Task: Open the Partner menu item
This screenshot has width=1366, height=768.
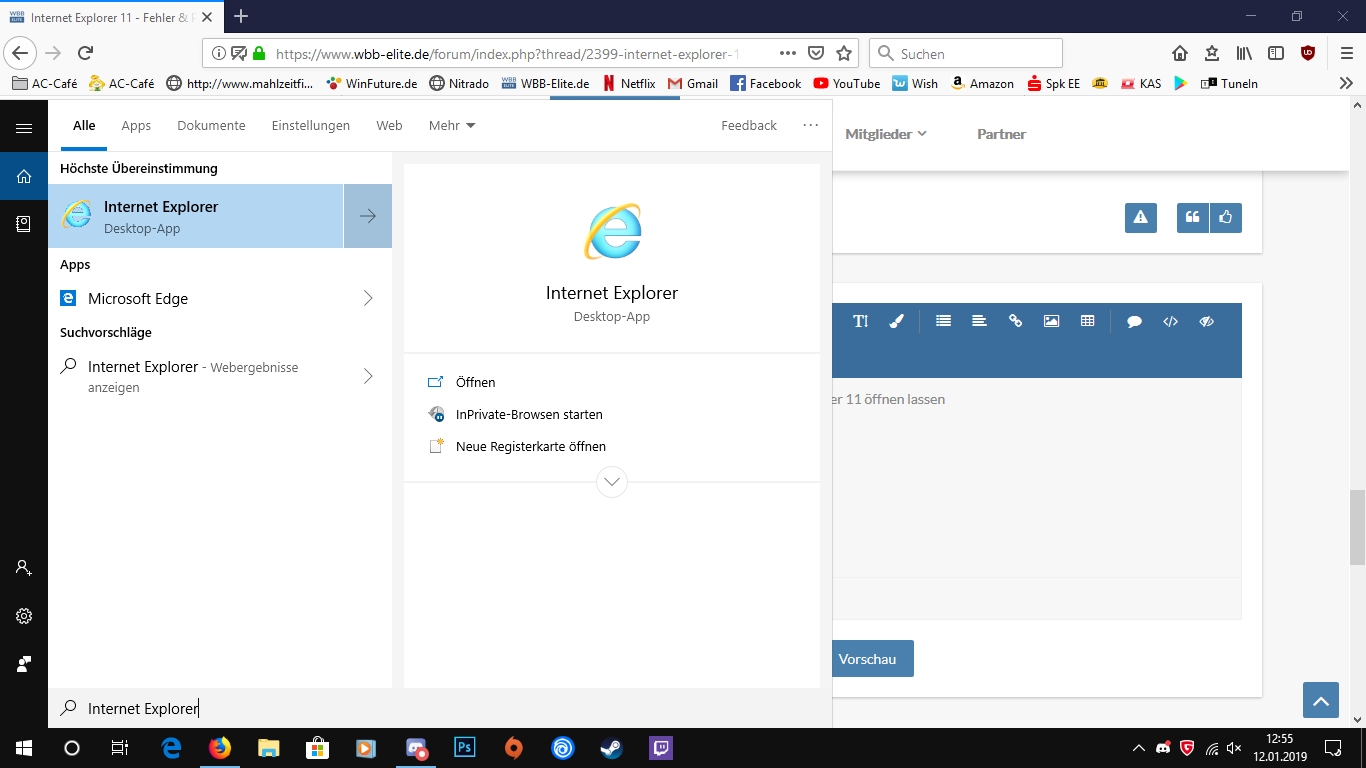Action: coord(1001,134)
